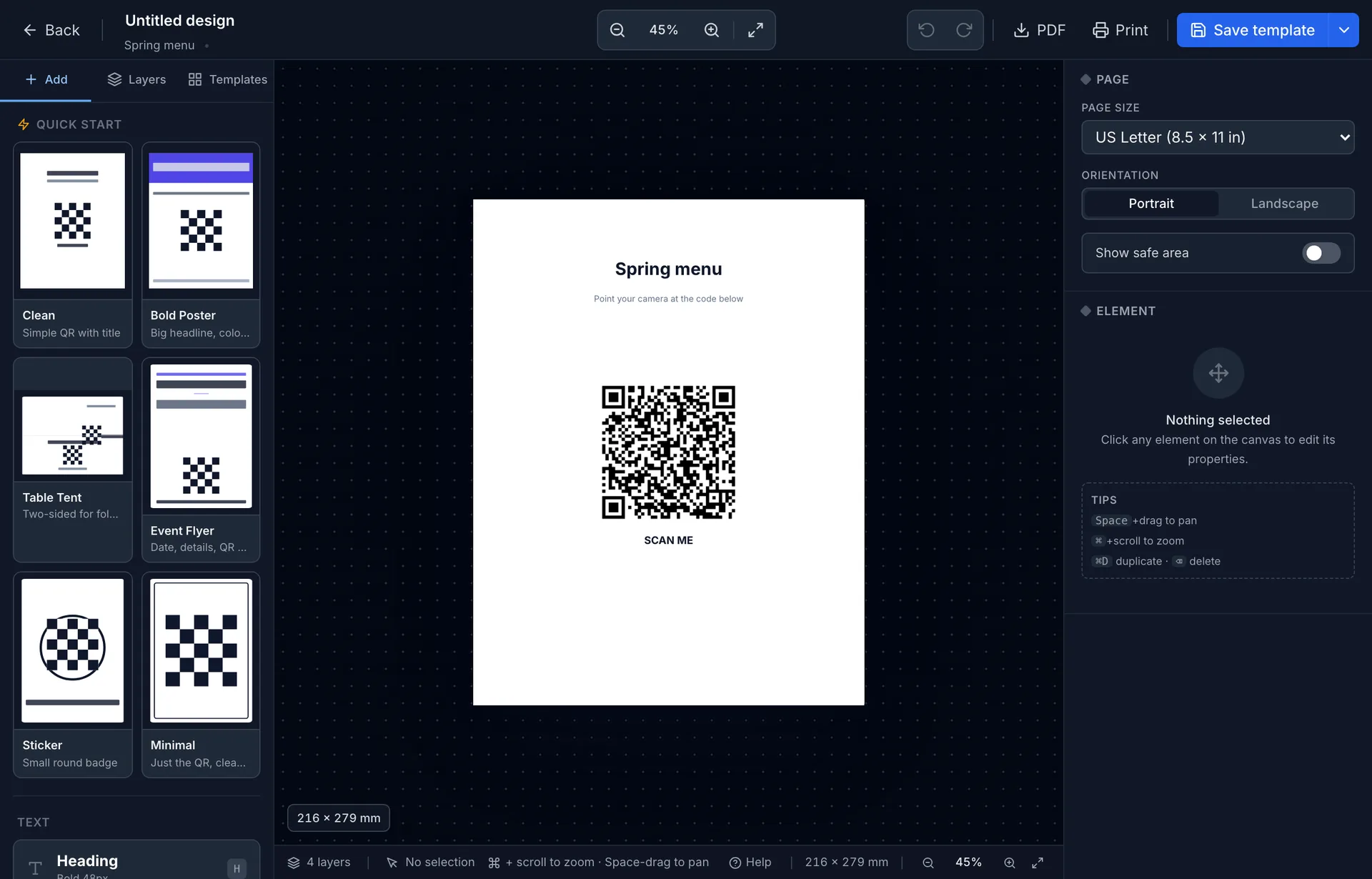Click the Heading text T icon

coord(35,868)
